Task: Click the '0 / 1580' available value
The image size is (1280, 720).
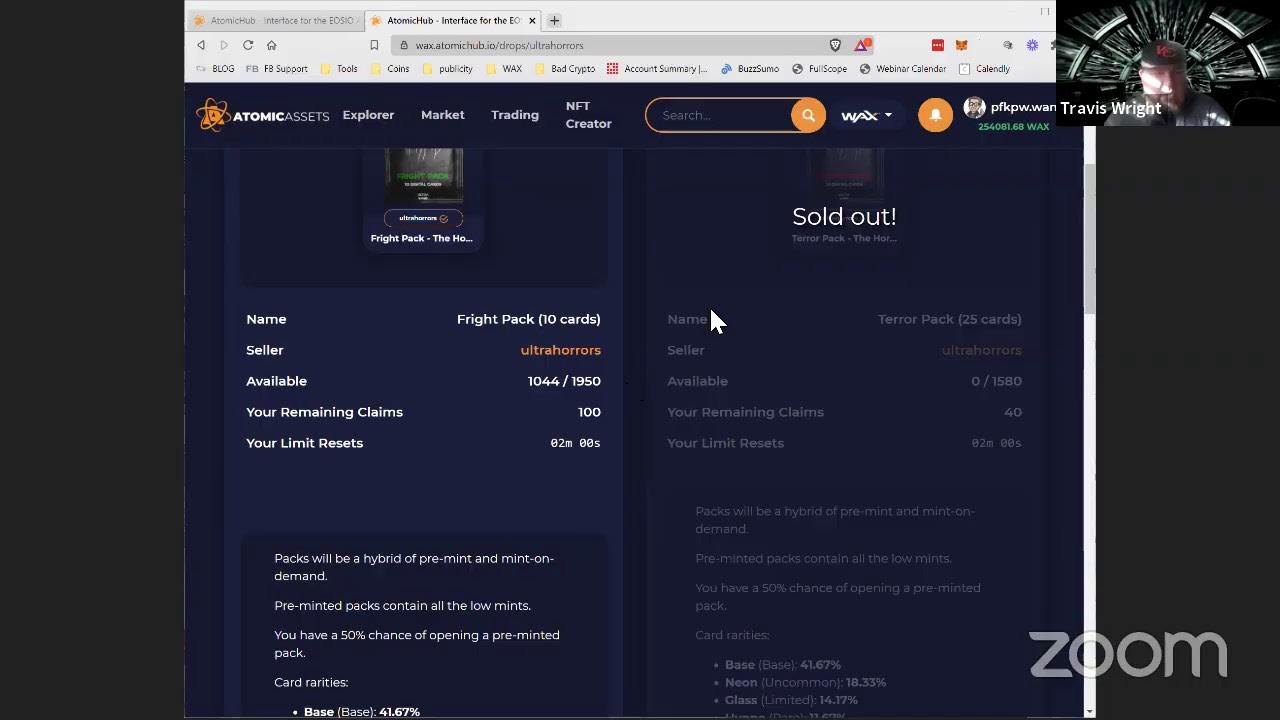Action: pyautogui.click(x=996, y=381)
